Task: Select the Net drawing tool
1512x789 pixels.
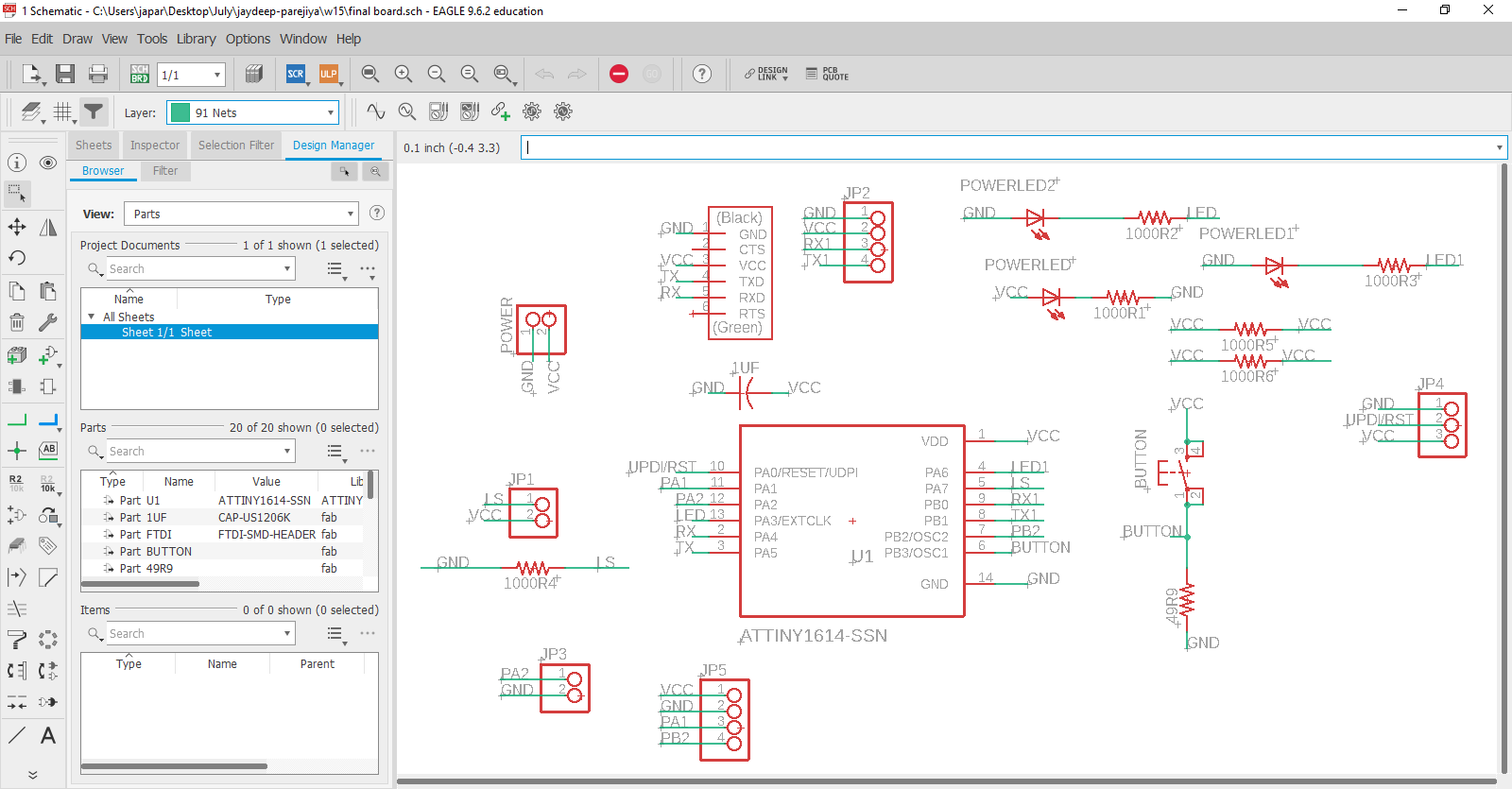Action: tap(17, 420)
